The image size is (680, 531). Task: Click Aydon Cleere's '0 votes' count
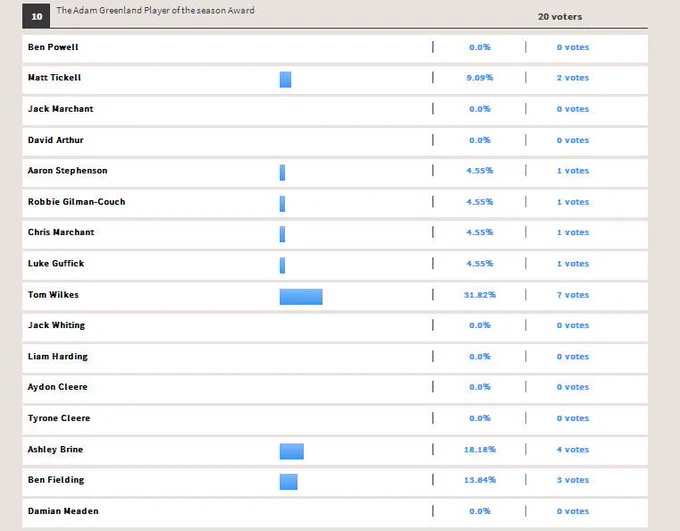(x=573, y=387)
